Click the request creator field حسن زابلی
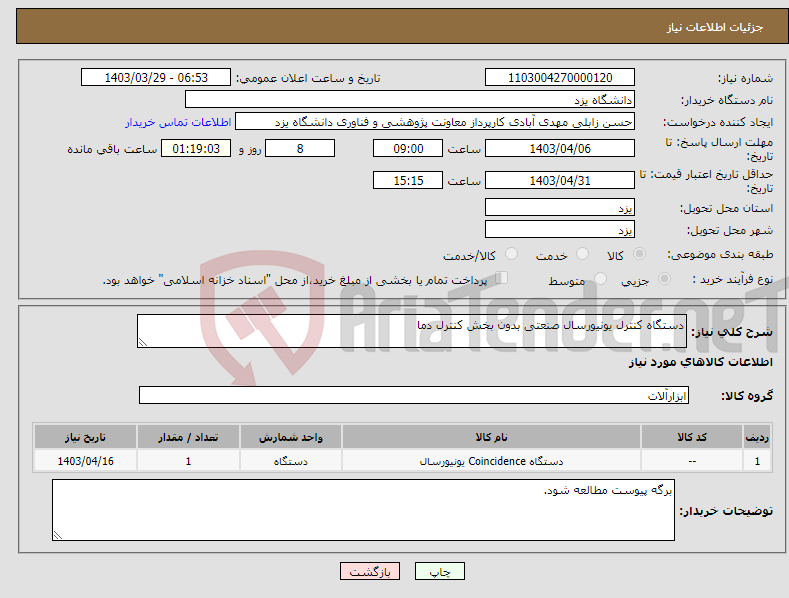The height and width of the screenshot is (598, 789). [435, 122]
